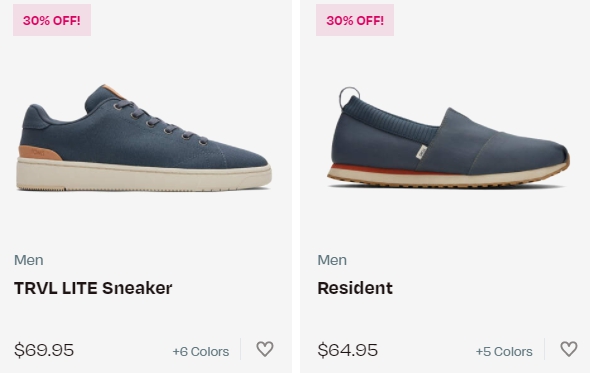Click the $64.95 price text
The width and height of the screenshot is (590, 373).
coord(347,350)
